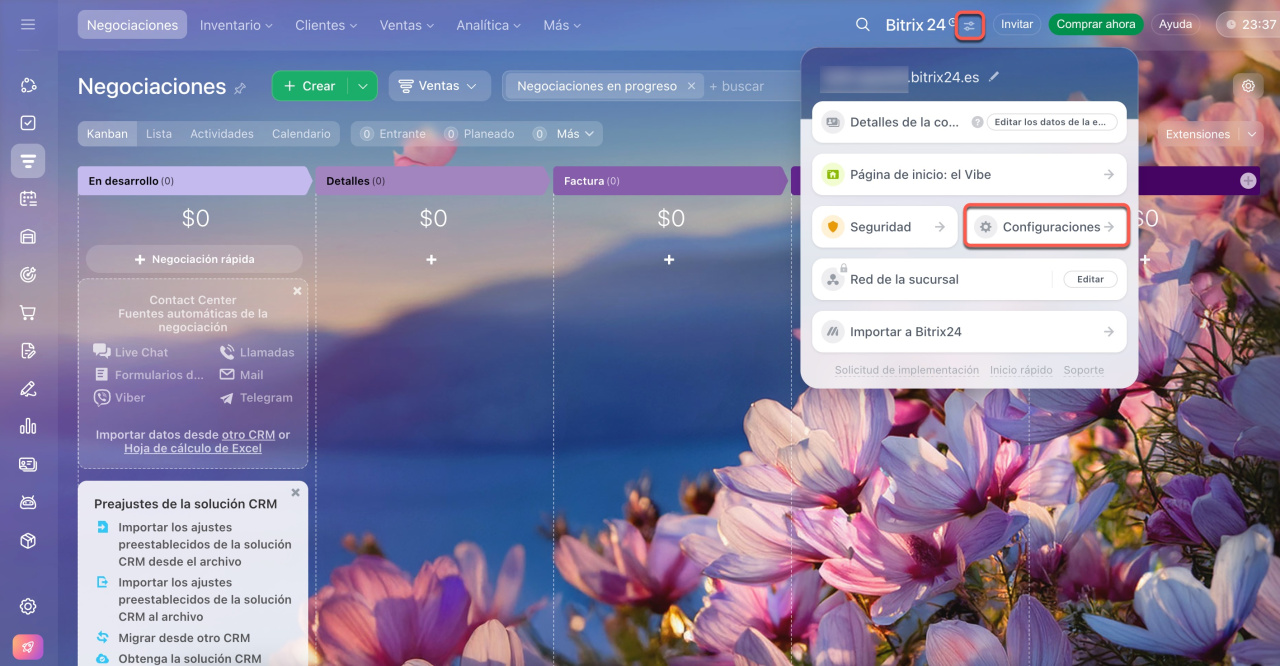Expand the Crear button dropdown arrow
This screenshot has width=1280, height=666.
click(x=363, y=86)
